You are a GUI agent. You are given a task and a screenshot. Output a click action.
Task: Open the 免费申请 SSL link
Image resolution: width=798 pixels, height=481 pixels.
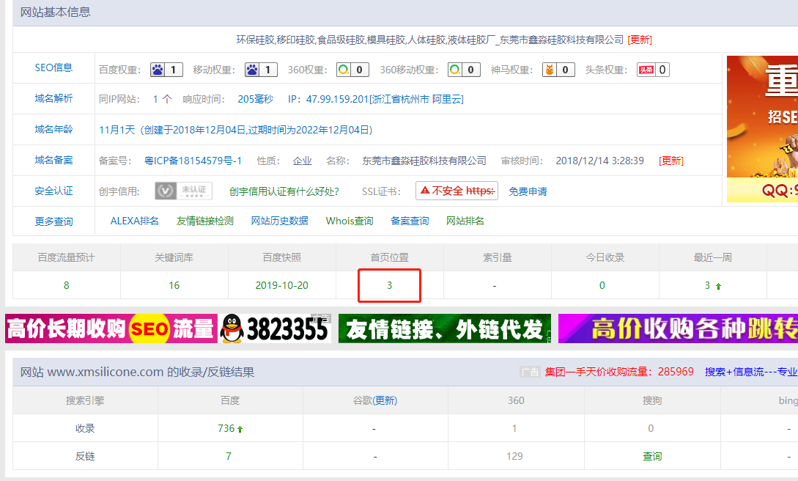click(528, 191)
